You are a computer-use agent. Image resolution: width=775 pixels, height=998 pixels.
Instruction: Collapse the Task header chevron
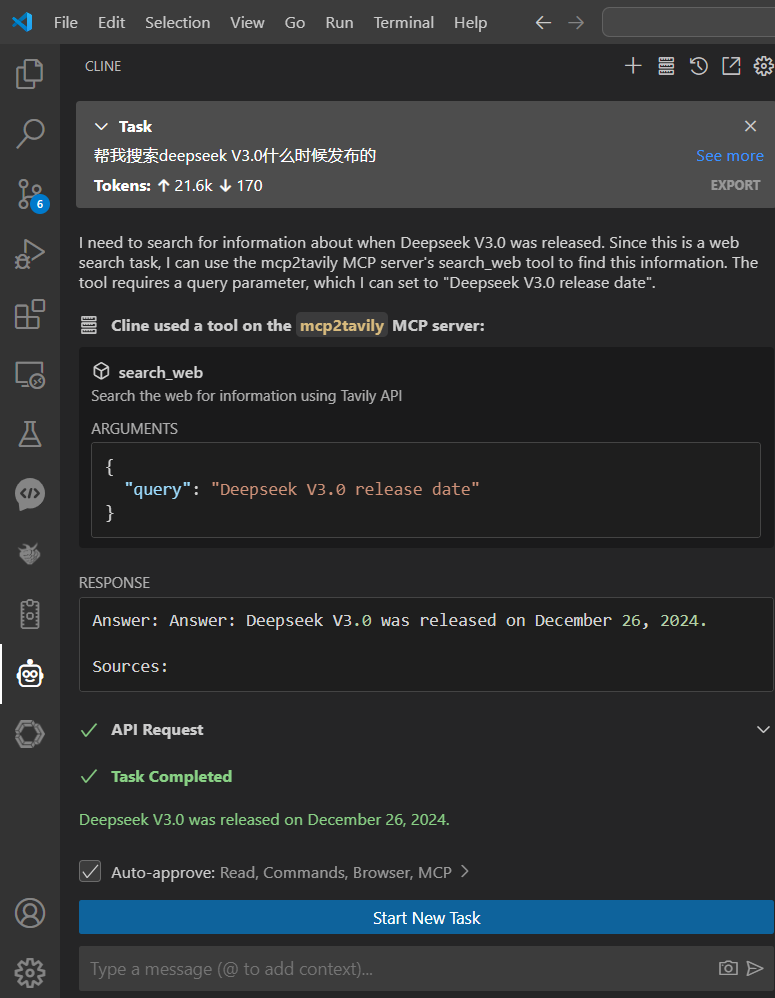pos(101,127)
